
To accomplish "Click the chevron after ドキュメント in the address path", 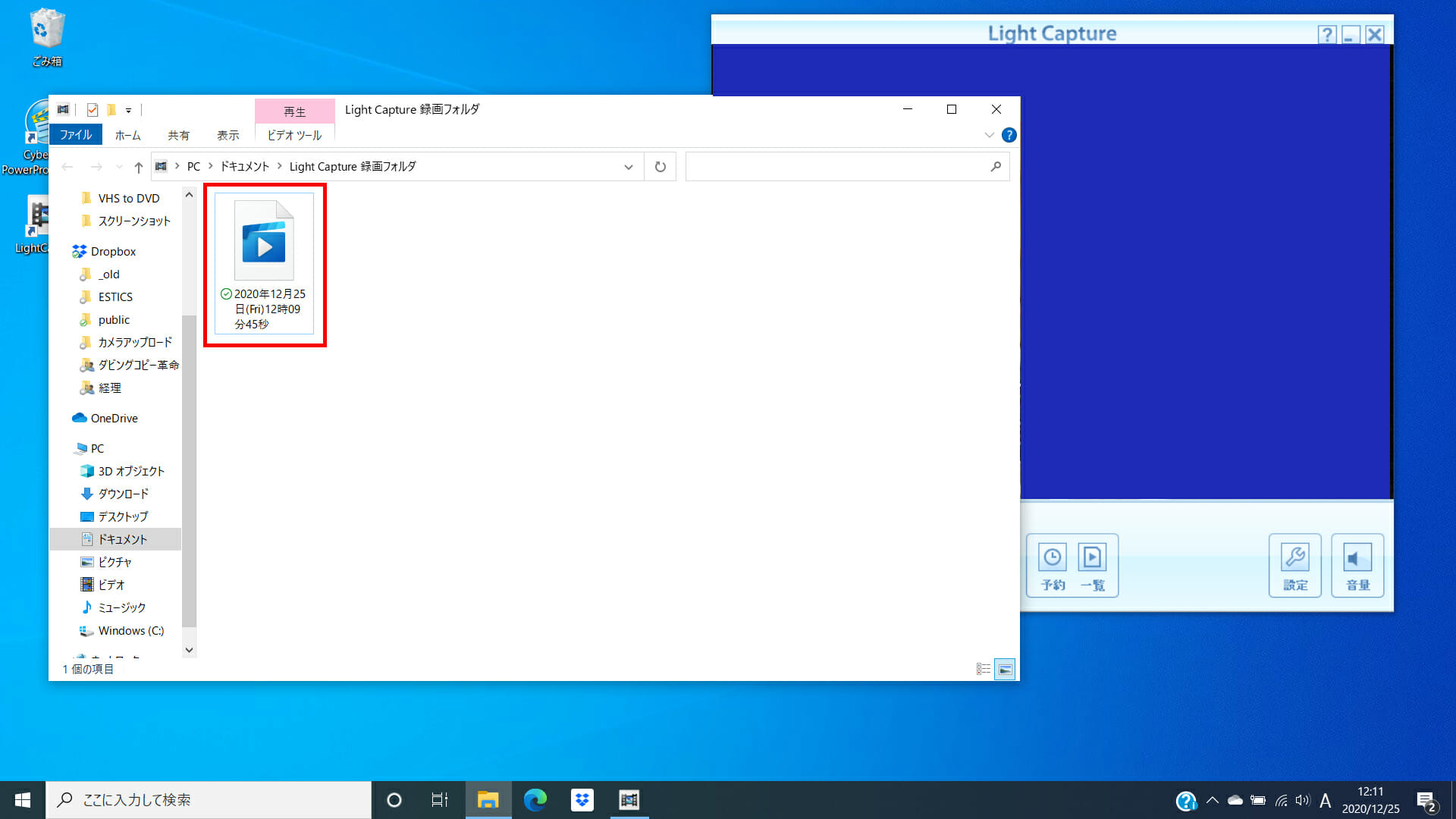I will pyautogui.click(x=279, y=166).
